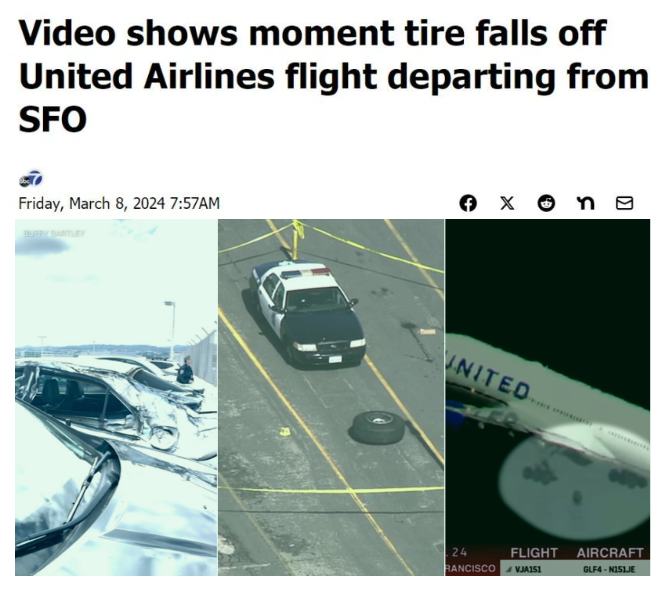Click the fallen tire on the pavement
Image resolution: width=667 pixels, height=589 pixels.
tap(378, 427)
